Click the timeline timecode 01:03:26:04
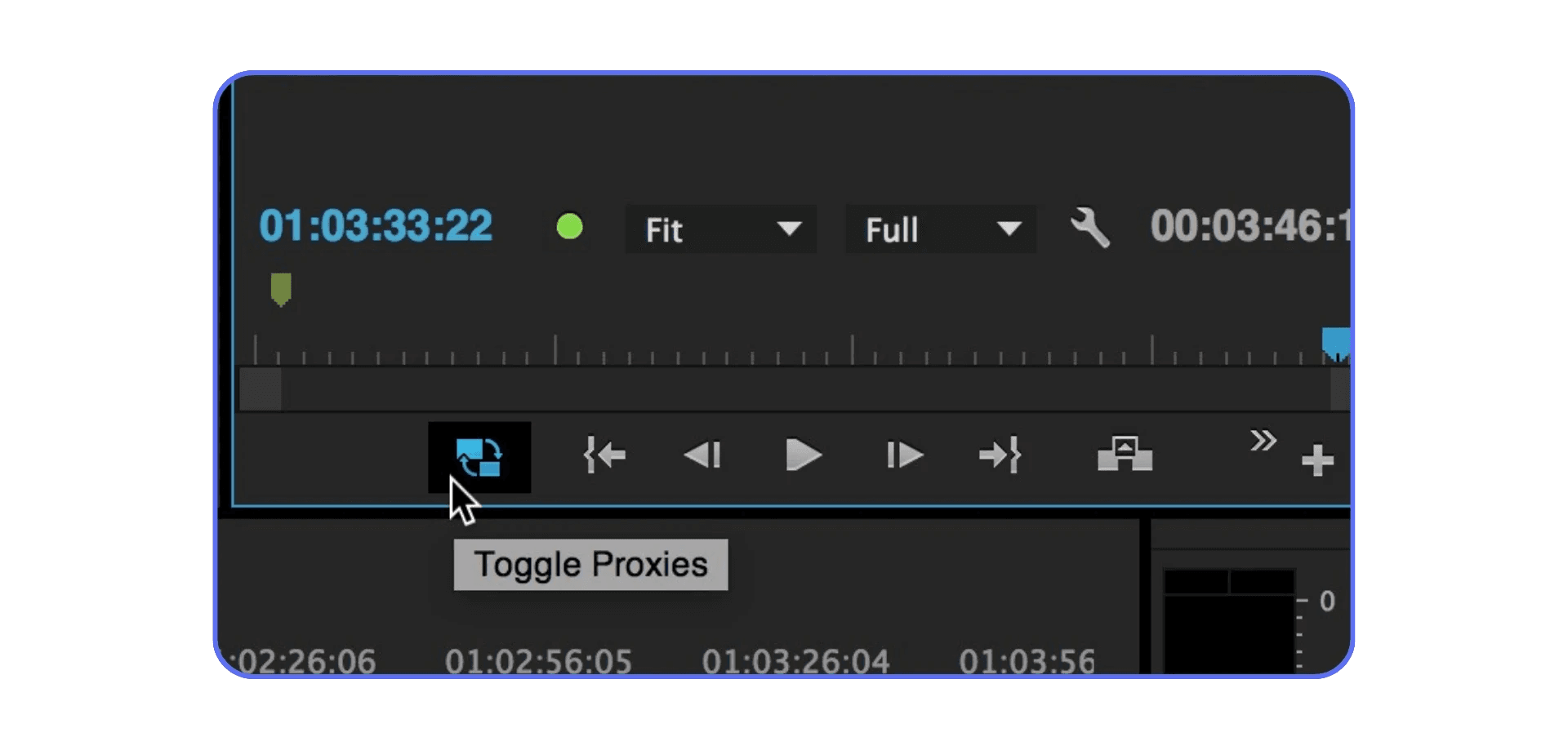This screenshot has width=1568, height=746. [795, 661]
